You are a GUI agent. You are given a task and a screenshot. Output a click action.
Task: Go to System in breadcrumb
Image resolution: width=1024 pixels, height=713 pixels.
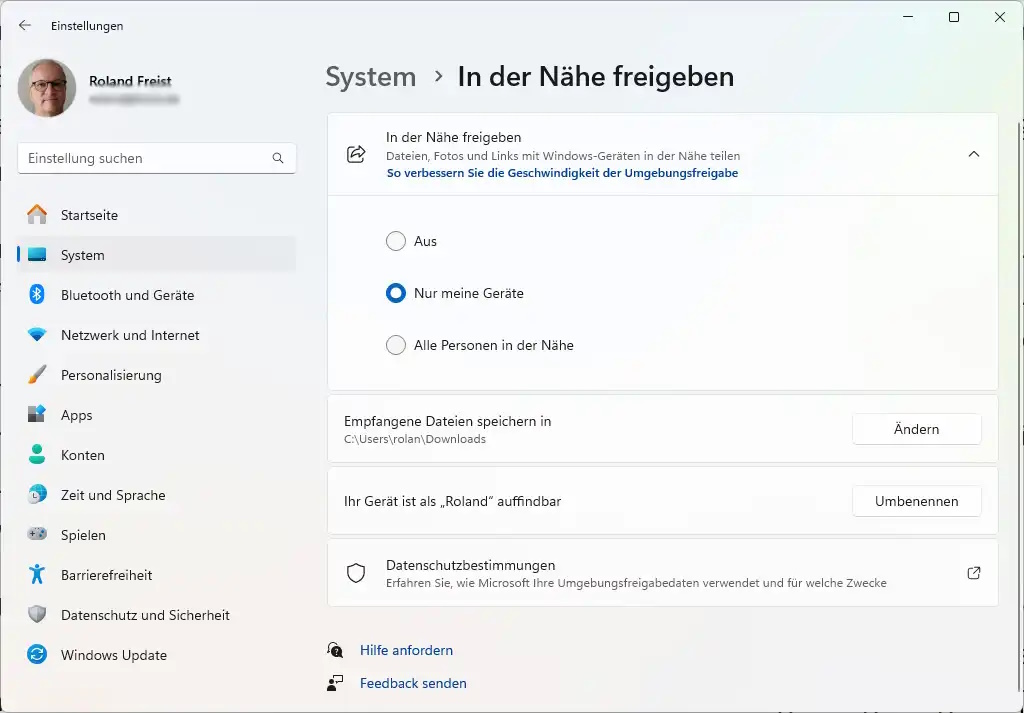click(x=371, y=77)
